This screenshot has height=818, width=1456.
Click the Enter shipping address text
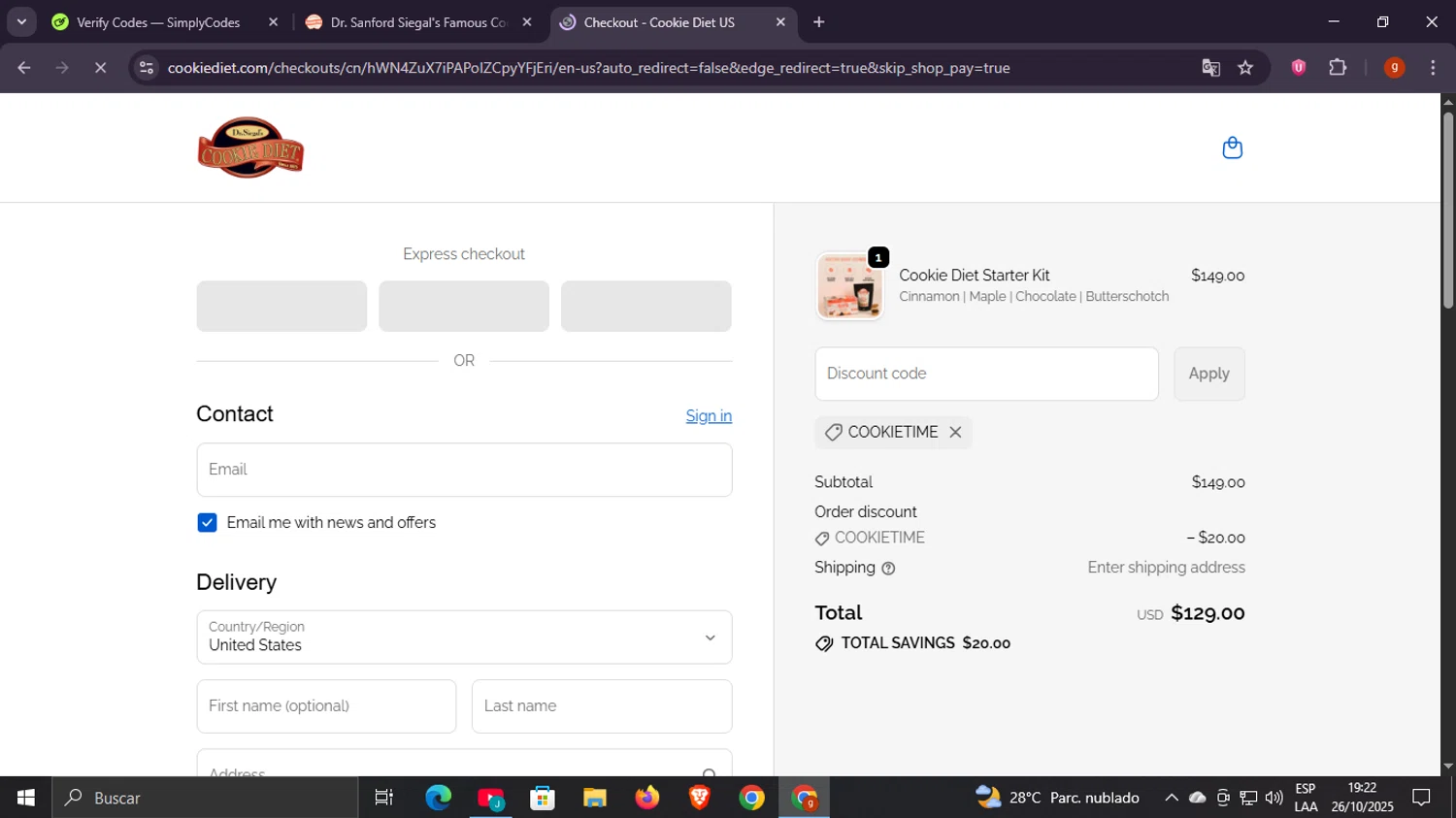point(1166,568)
